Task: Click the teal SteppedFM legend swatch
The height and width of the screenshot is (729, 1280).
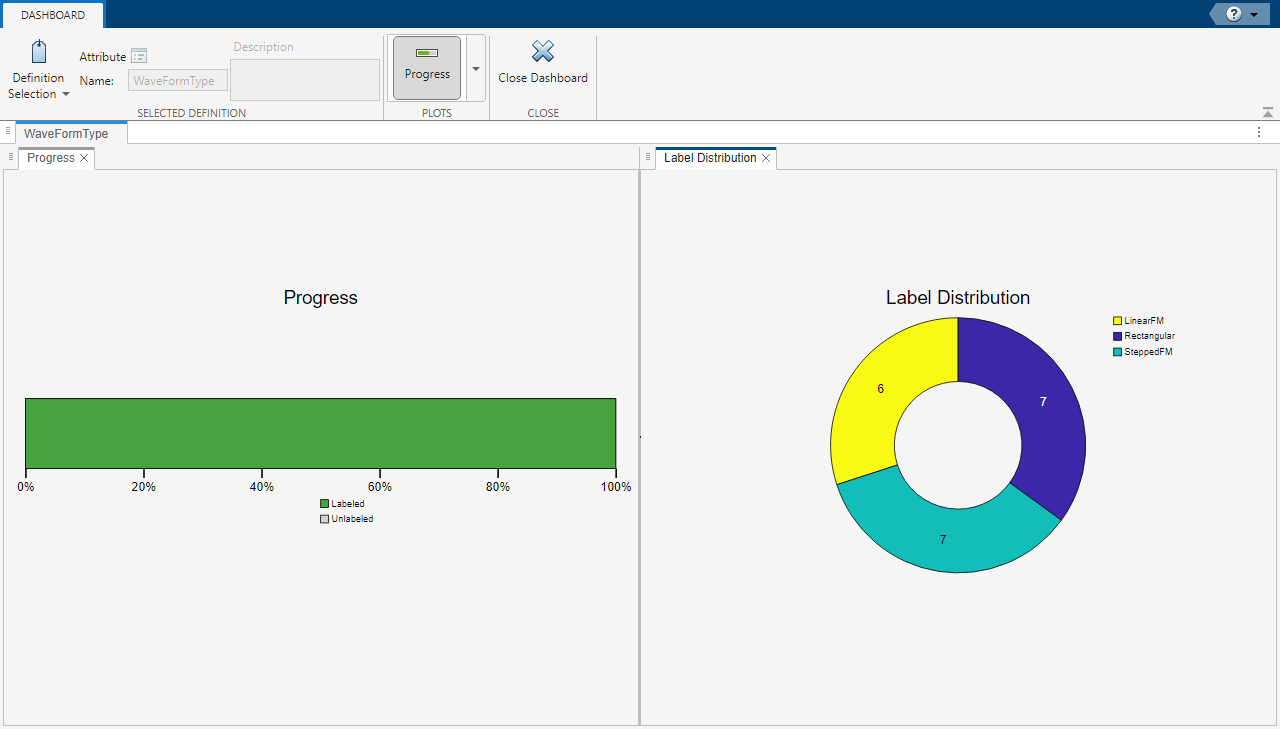Action: point(1117,352)
